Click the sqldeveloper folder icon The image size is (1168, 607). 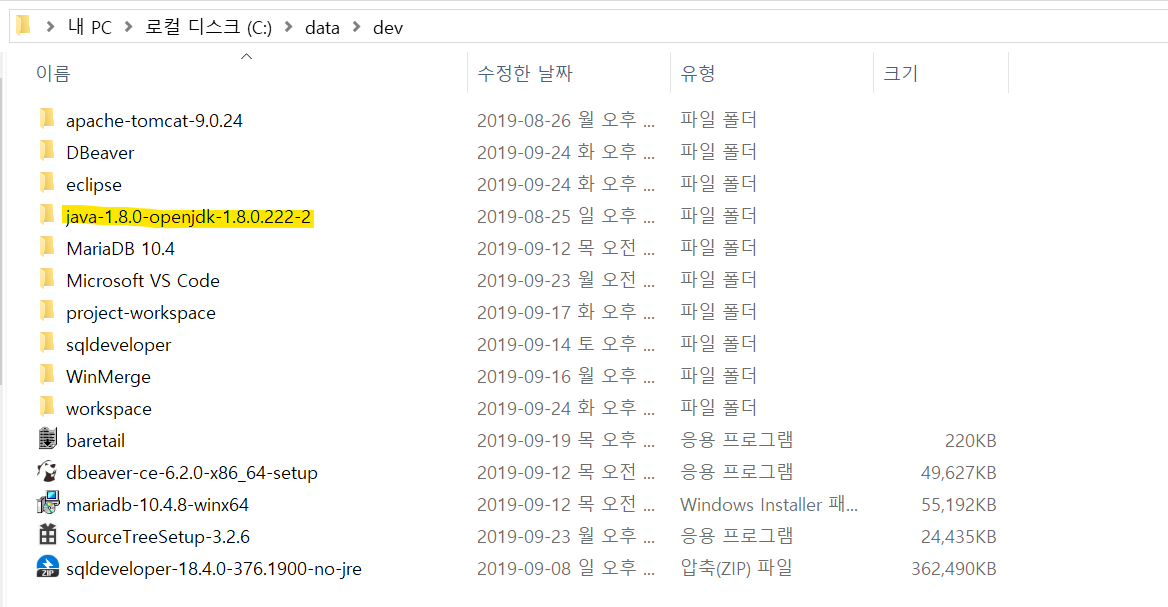pyautogui.click(x=47, y=343)
